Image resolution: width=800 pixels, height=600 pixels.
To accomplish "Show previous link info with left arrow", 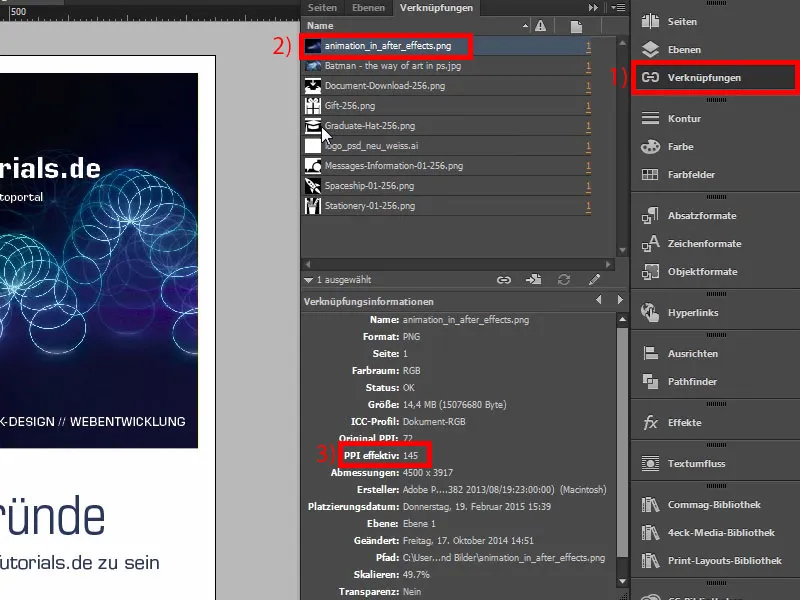I will pyautogui.click(x=598, y=300).
